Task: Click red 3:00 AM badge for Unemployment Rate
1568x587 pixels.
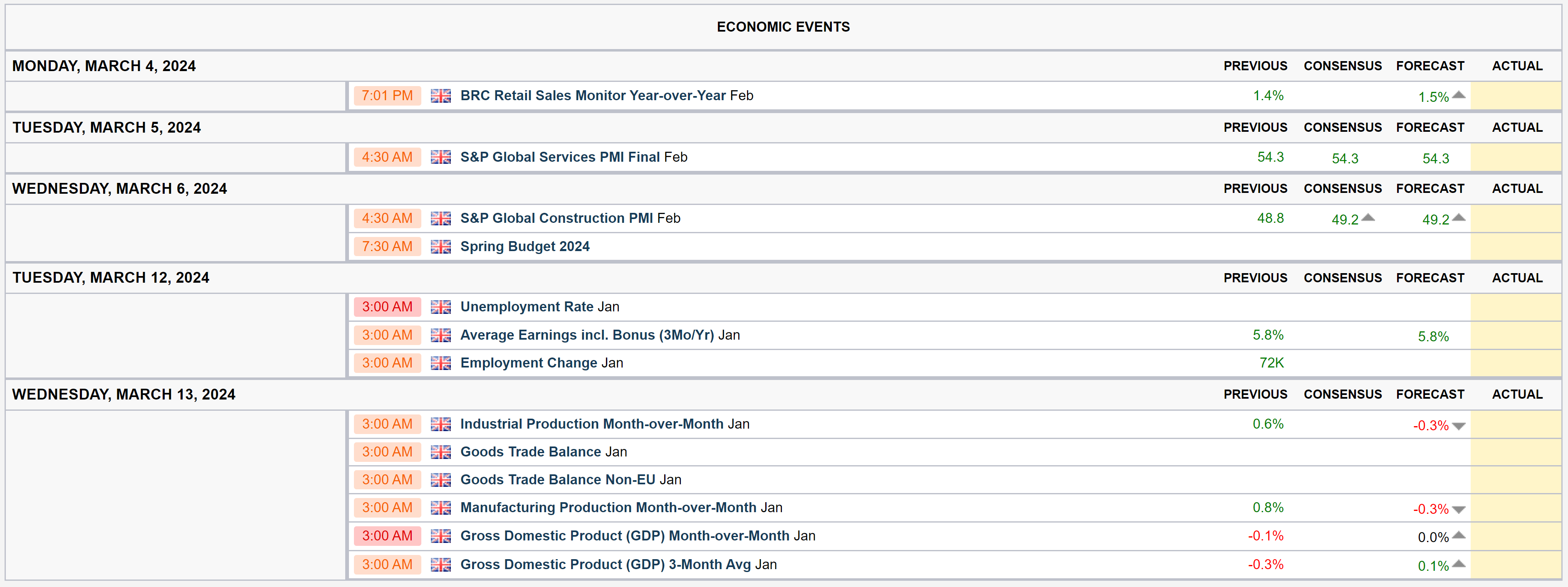Action: (387, 307)
